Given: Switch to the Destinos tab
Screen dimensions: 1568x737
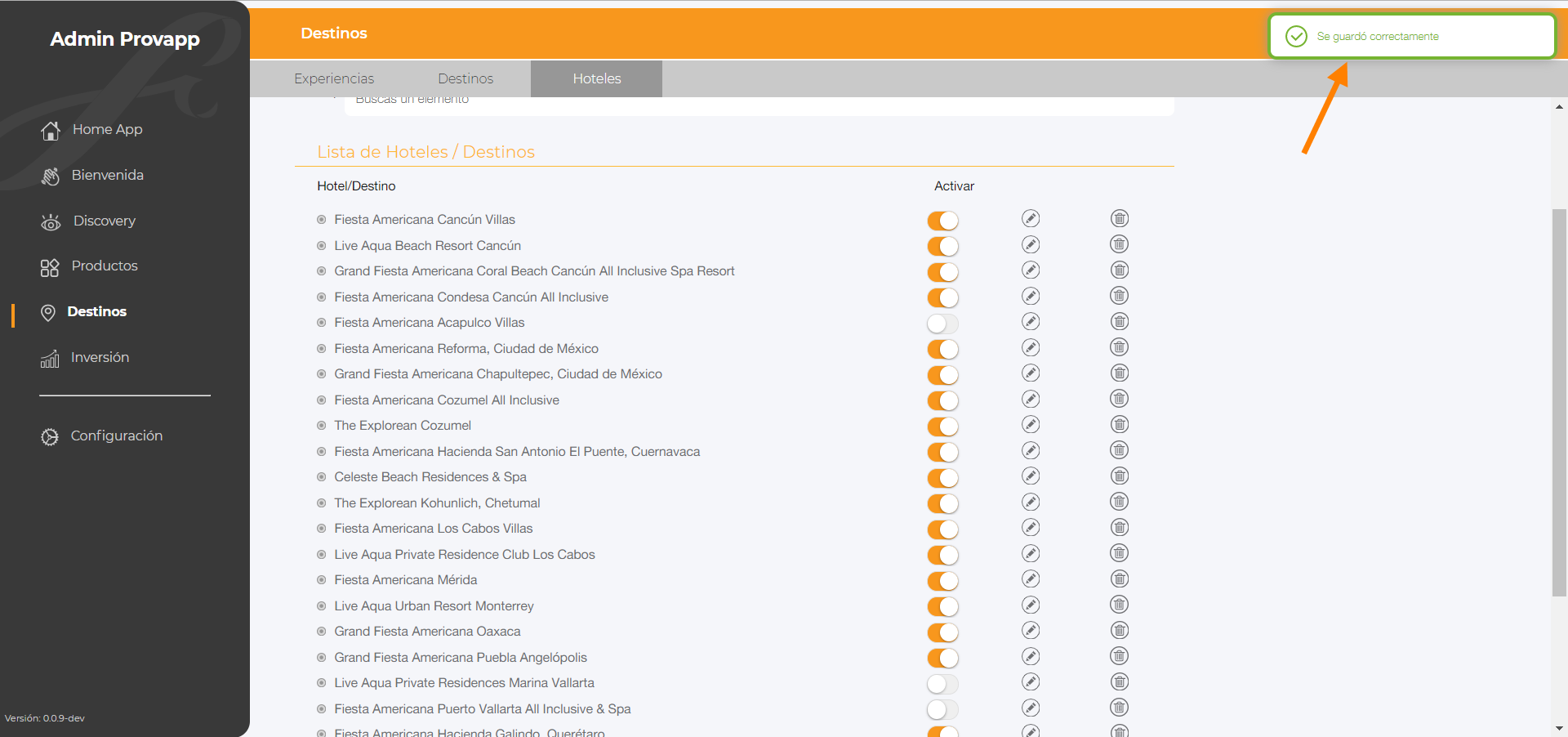Looking at the screenshot, I should (x=465, y=78).
